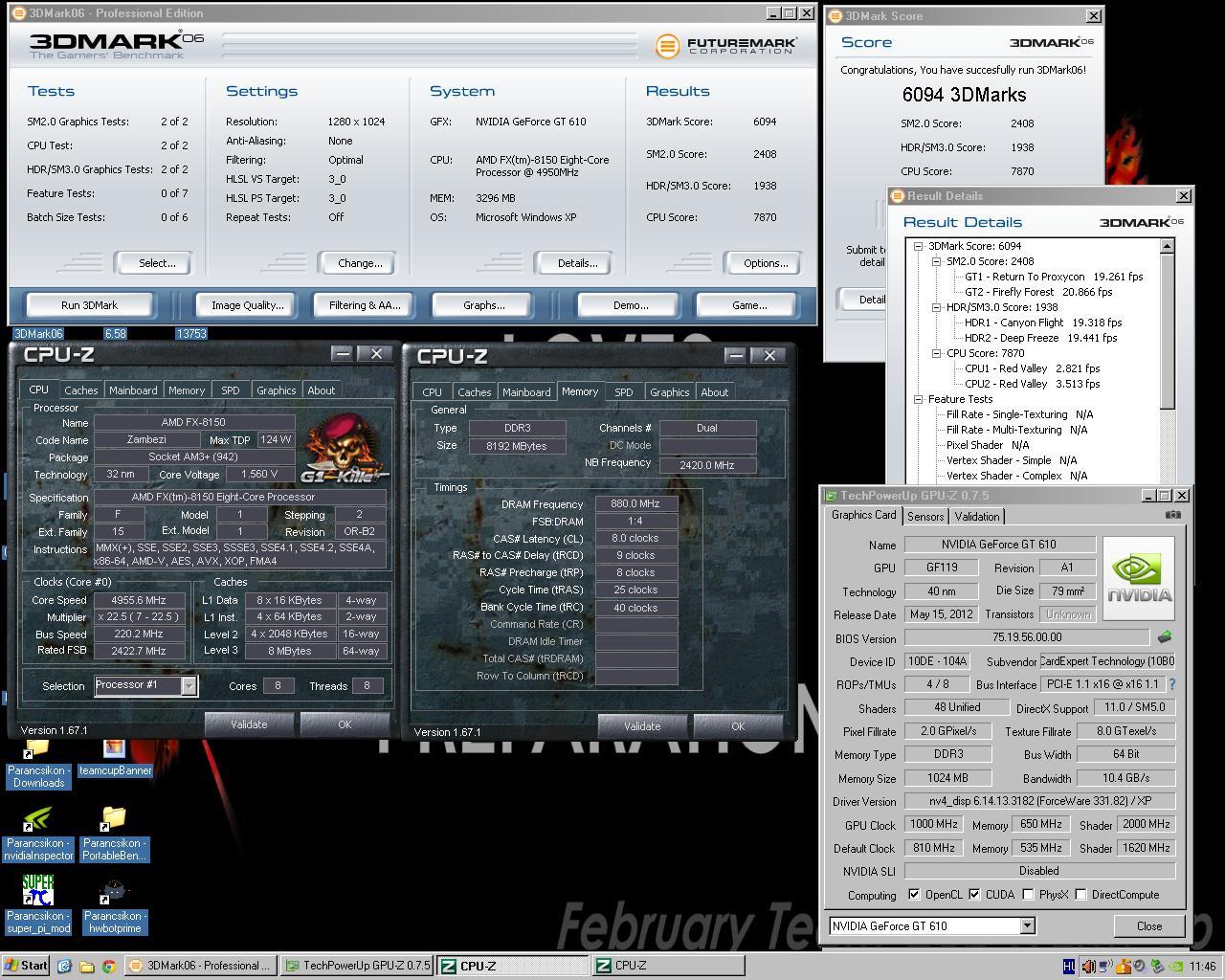Viewport: 1225px width, 980px height.
Task: Open Graphs button in 3DMark06
Action: [484, 305]
